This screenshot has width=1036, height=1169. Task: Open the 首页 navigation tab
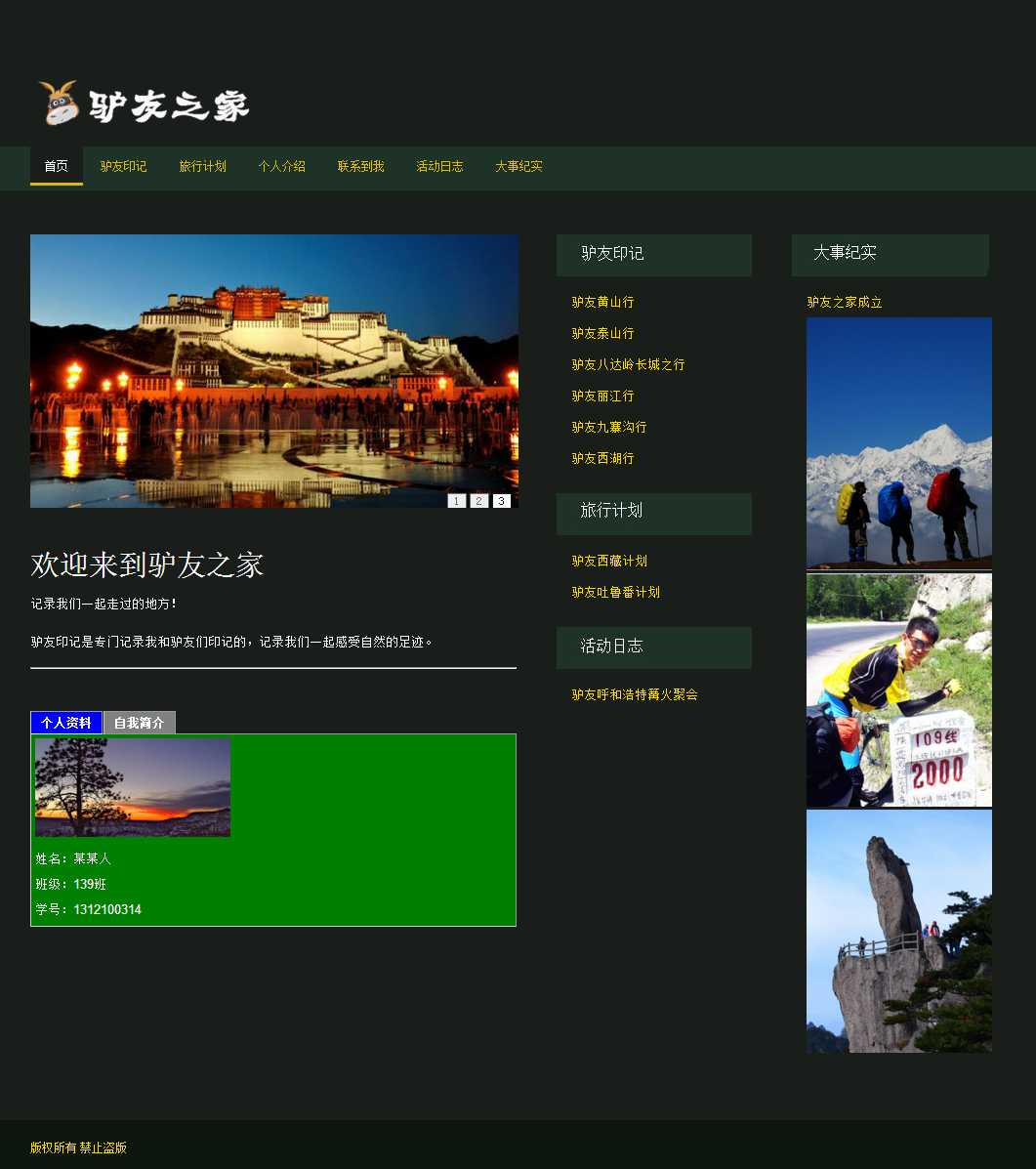[57, 166]
